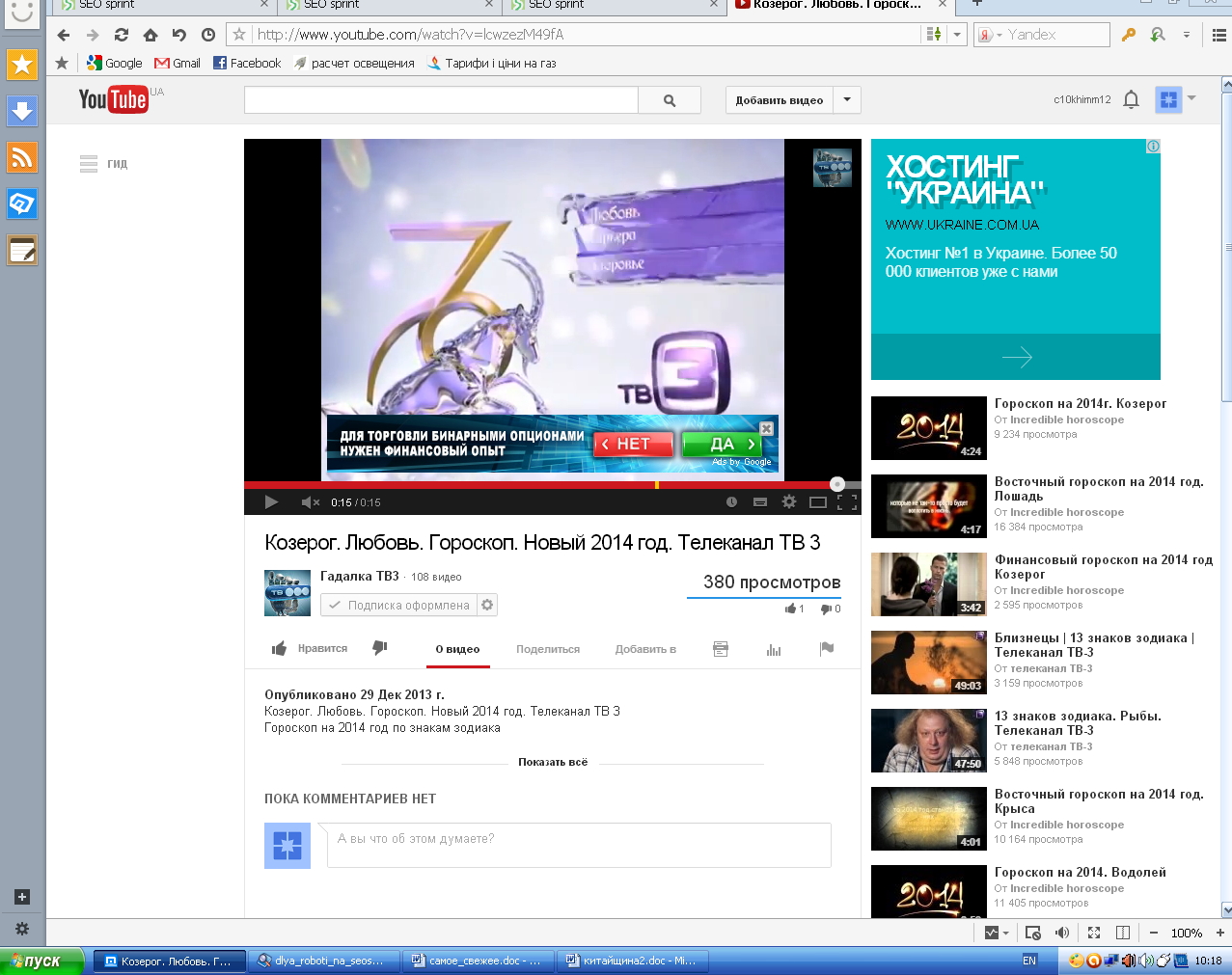Click the thumbs down dislike button

coord(380,648)
